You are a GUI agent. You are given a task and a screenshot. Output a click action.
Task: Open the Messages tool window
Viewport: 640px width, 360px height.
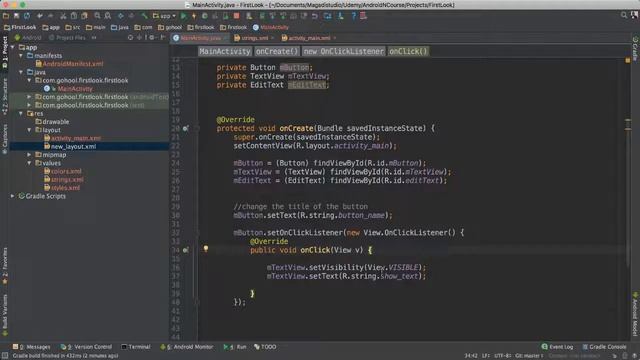(31, 347)
